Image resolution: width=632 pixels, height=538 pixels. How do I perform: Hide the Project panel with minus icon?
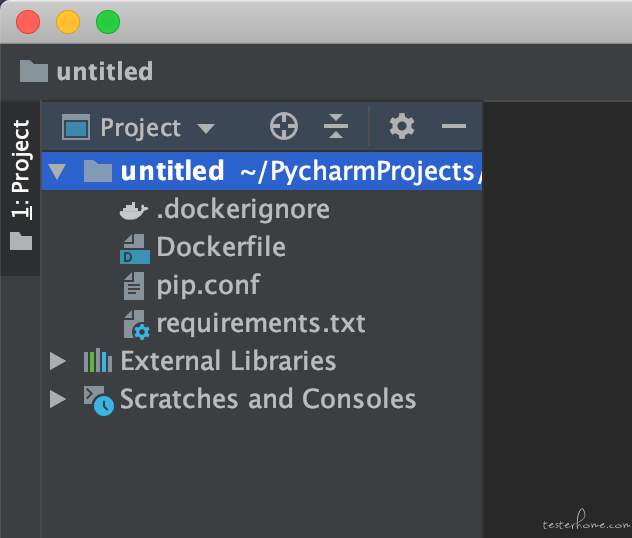tap(454, 126)
